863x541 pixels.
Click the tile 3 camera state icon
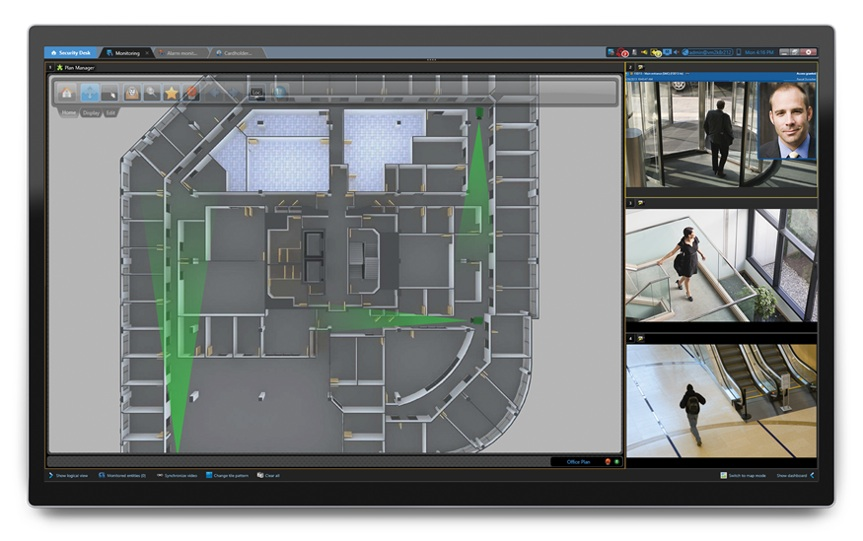[x=641, y=203]
